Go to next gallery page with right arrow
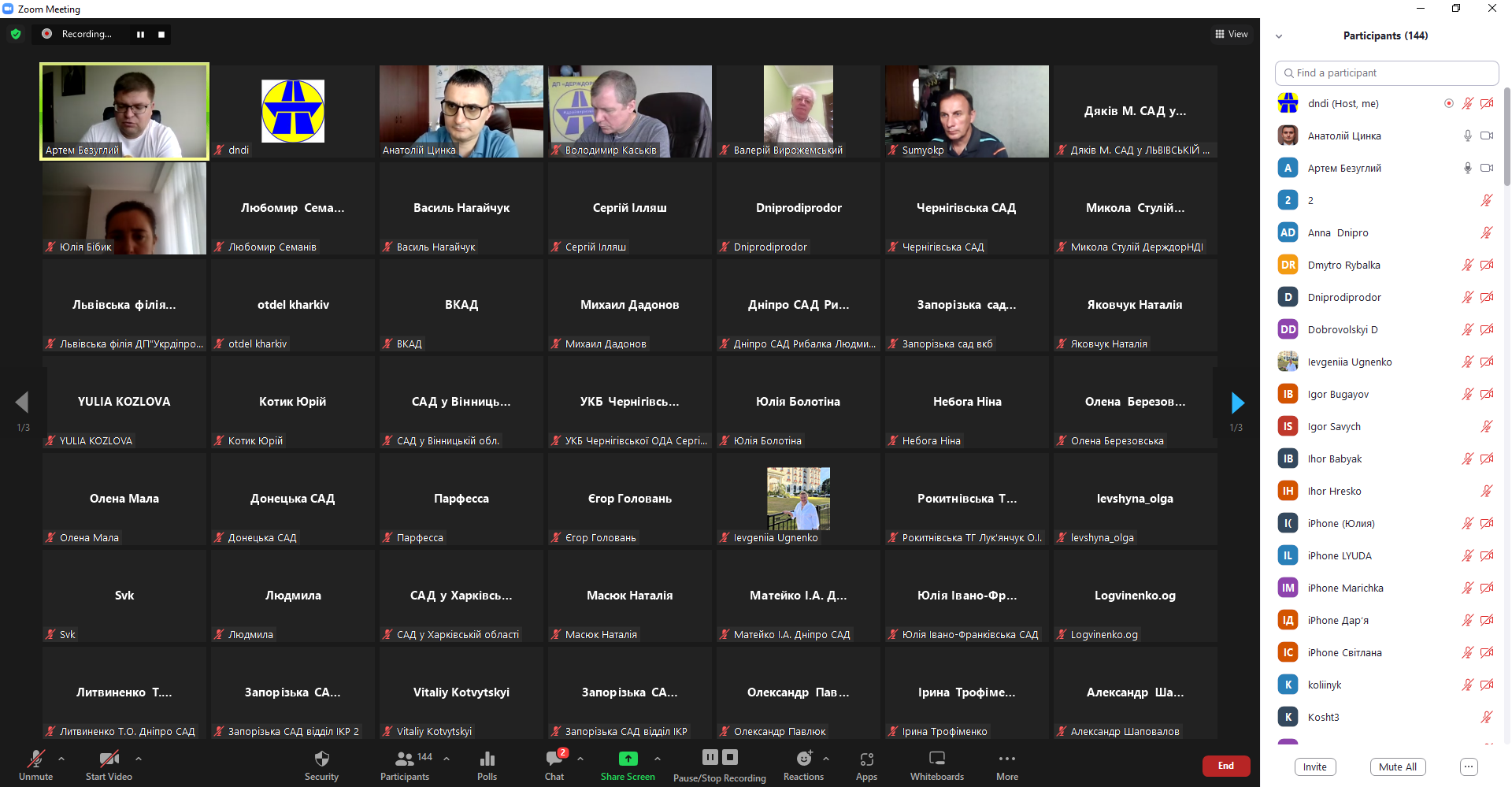 pos(1237,403)
